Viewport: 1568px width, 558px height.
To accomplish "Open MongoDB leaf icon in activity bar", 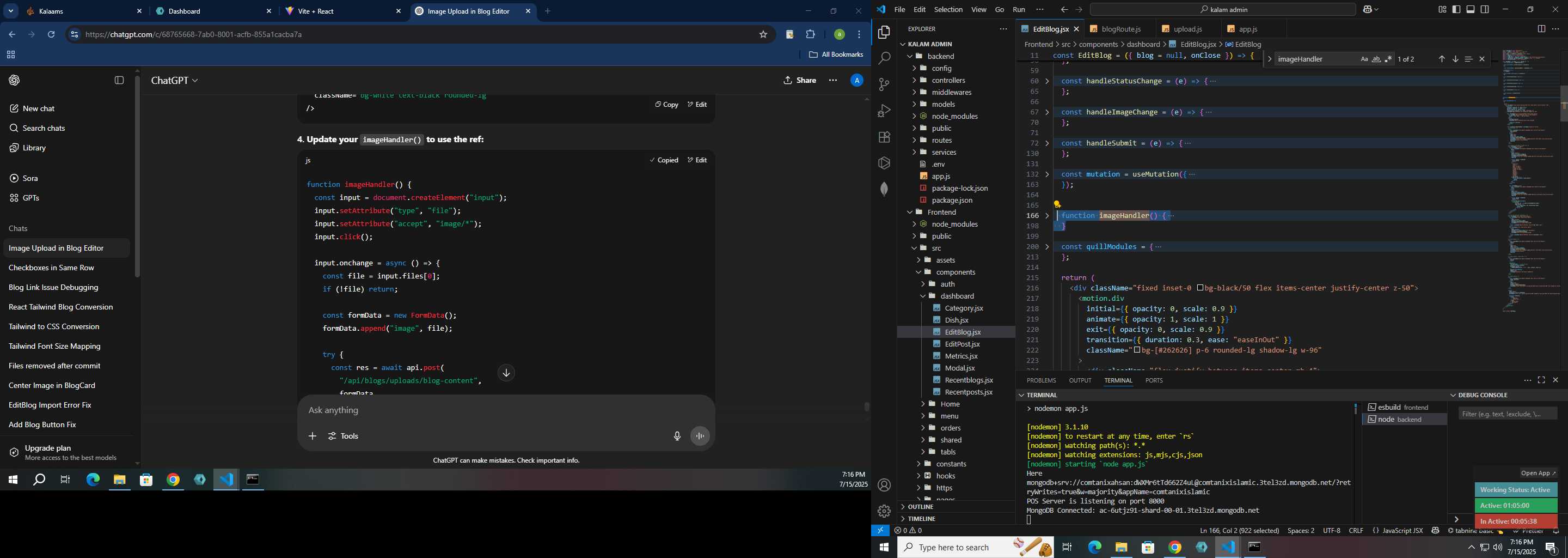I will [x=884, y=190].
